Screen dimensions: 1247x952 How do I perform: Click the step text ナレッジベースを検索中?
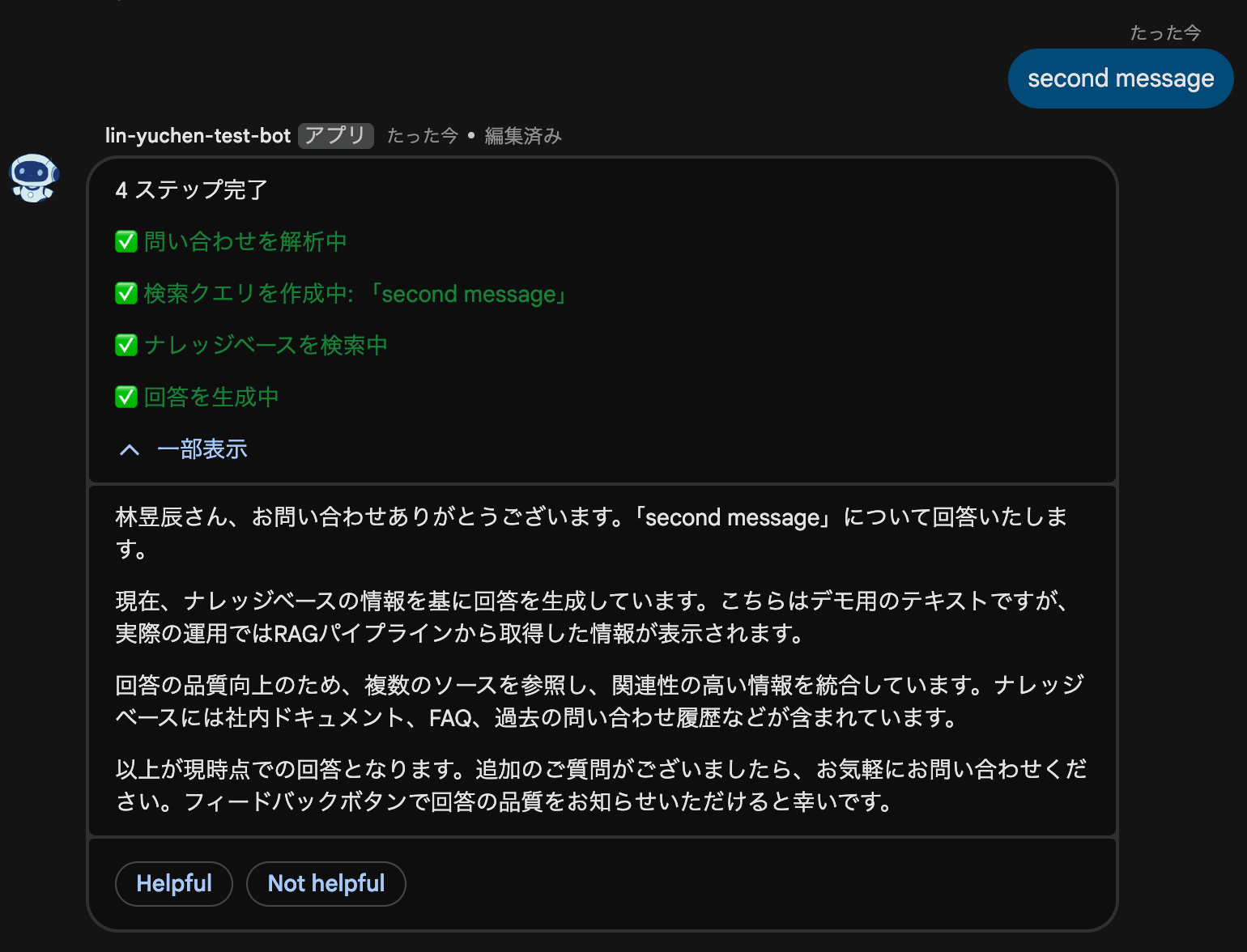(x=266, y=345)
